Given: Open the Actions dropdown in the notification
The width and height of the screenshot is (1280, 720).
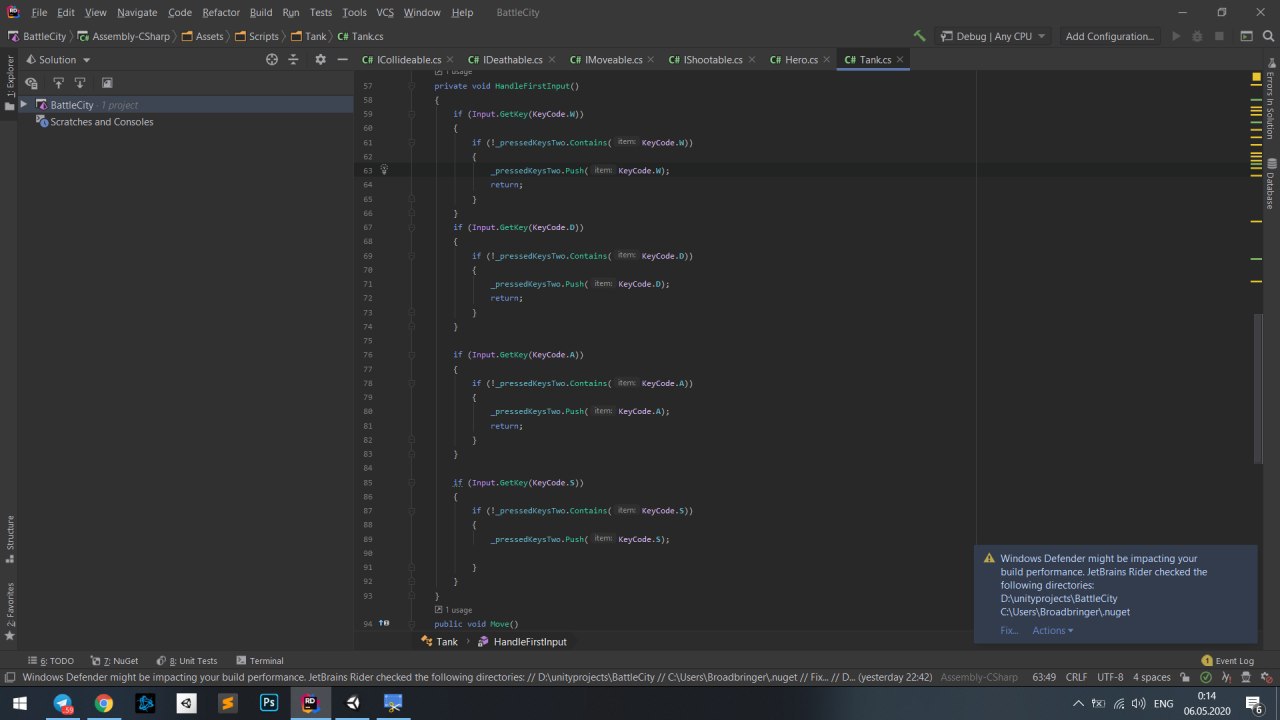Looking at the screenshot, I should coord(1053,630).
